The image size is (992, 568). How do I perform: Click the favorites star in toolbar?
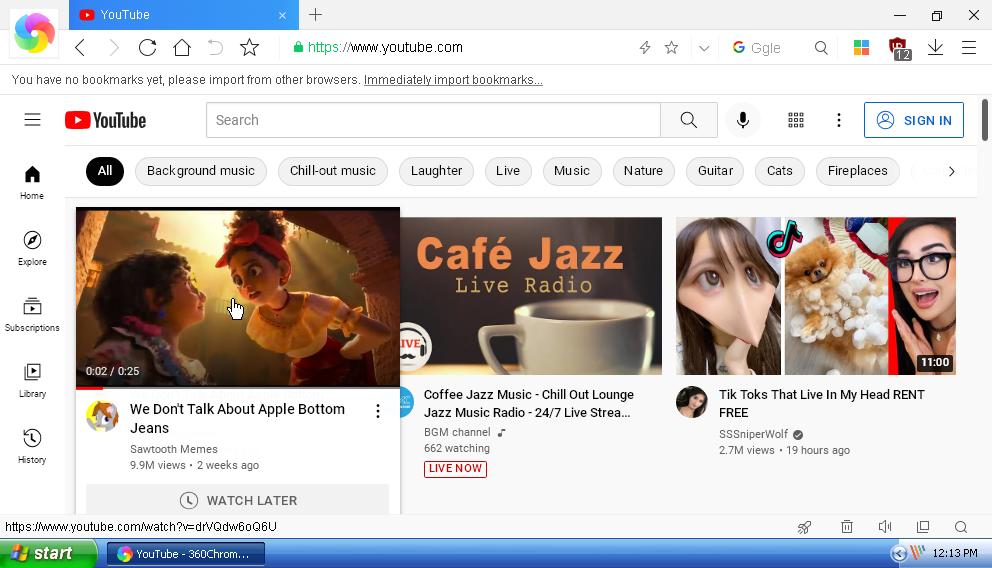[x=249, y=47]
